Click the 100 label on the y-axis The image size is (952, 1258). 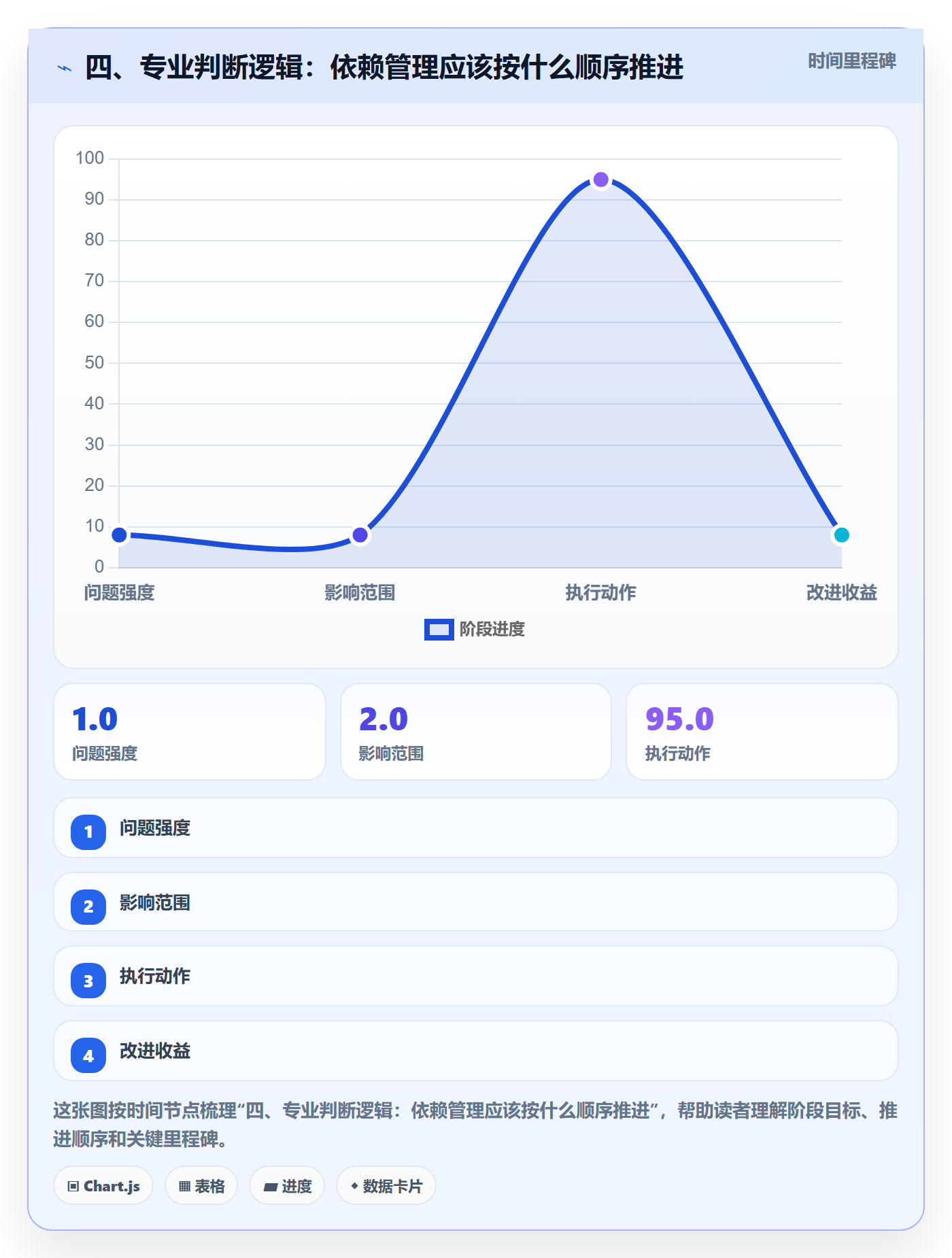coord(90,158)
